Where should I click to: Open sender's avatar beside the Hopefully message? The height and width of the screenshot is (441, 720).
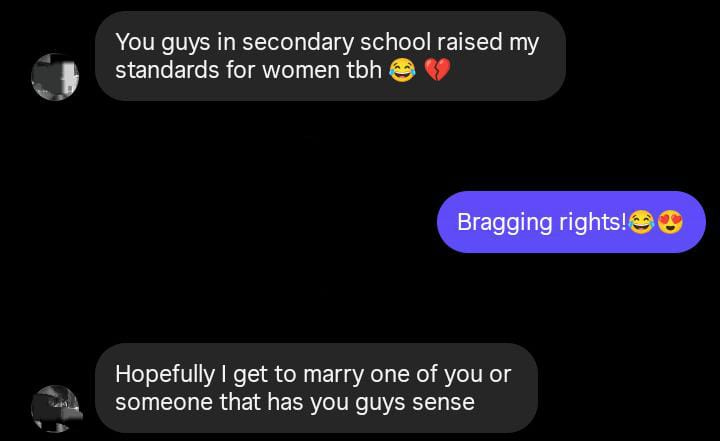tap(56, 408)
